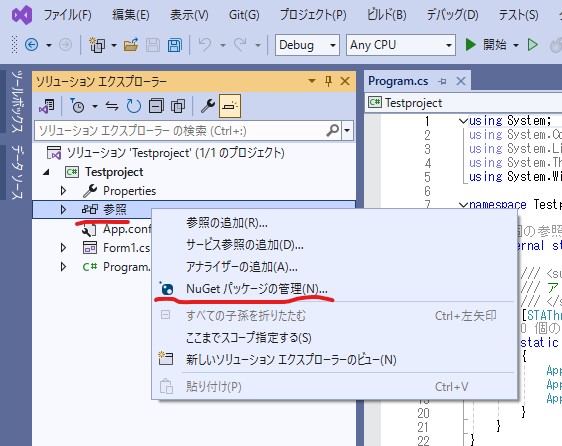Viewport: 562px width, 446px height.
Task: Start debugging with green 開始 button
Action: click(486, 45)
